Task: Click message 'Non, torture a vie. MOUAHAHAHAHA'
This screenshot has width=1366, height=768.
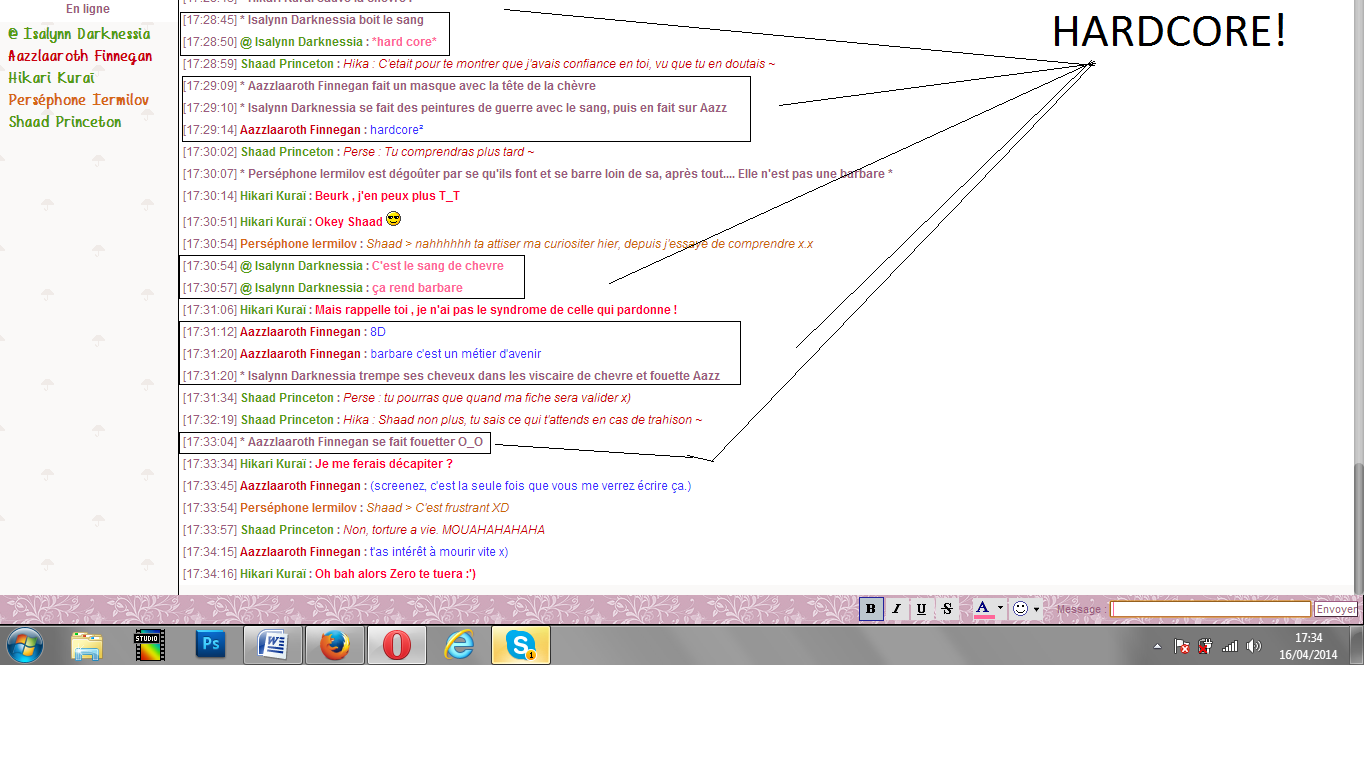Action: [x=444, y=530]
